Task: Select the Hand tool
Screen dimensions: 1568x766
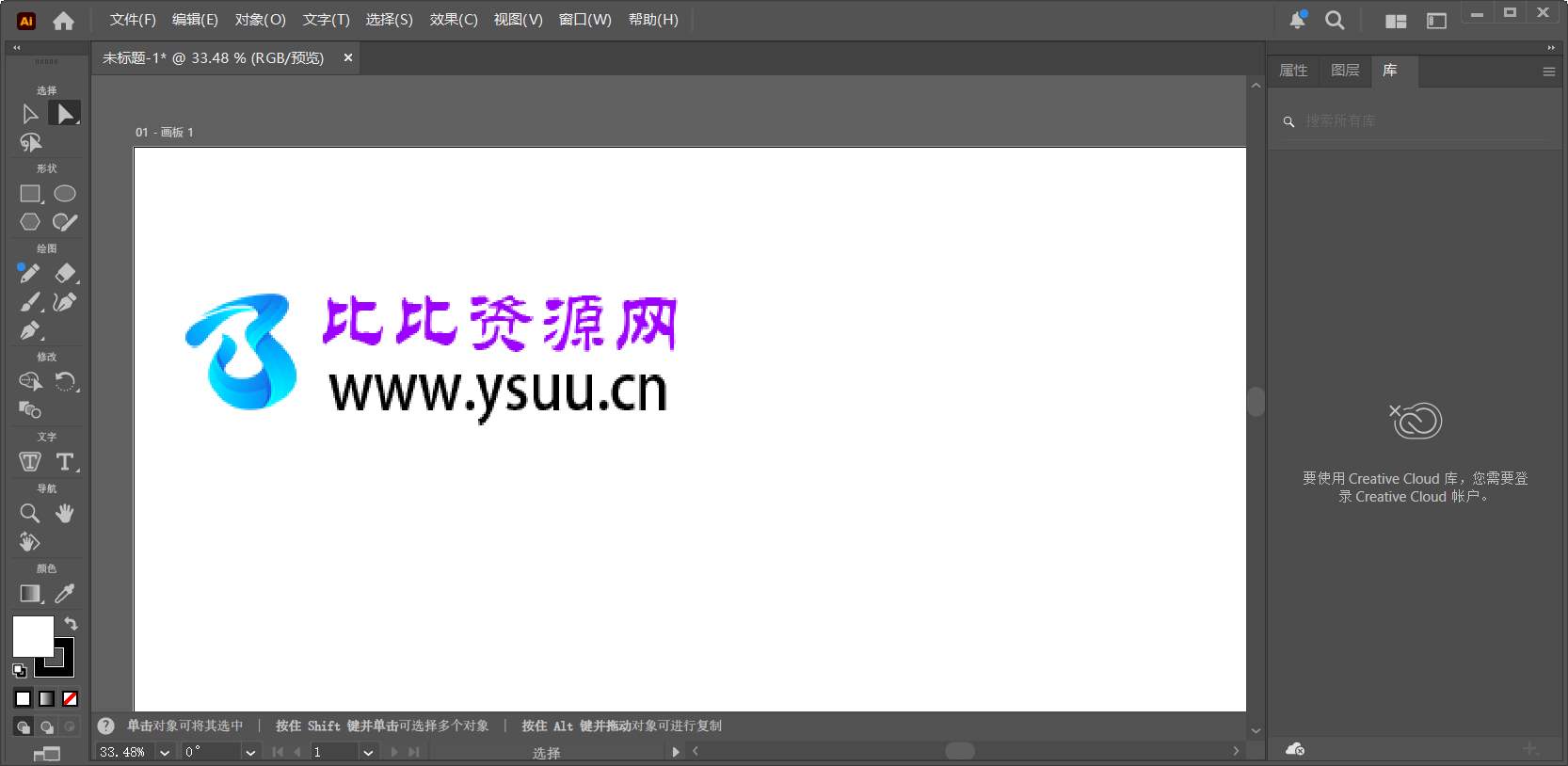Action: [65, 514]
